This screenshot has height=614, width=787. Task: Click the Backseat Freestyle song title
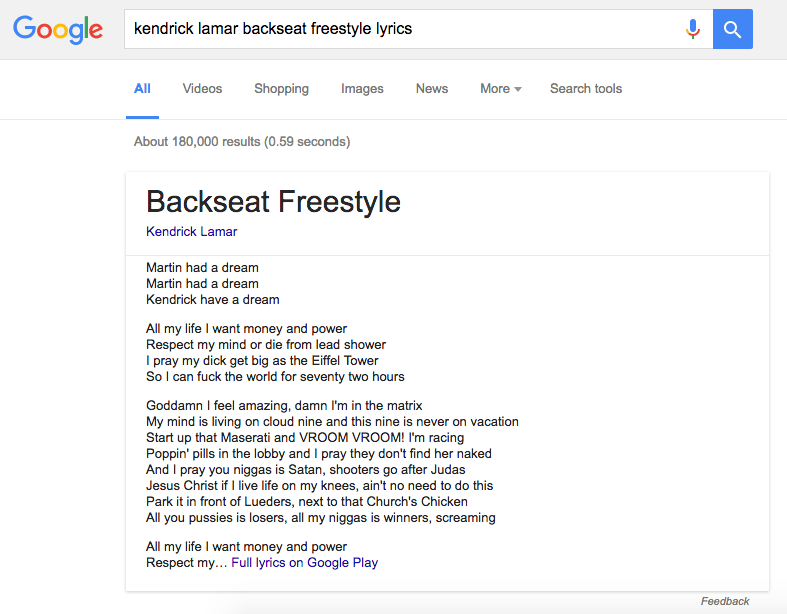click(x=273, y=201)
